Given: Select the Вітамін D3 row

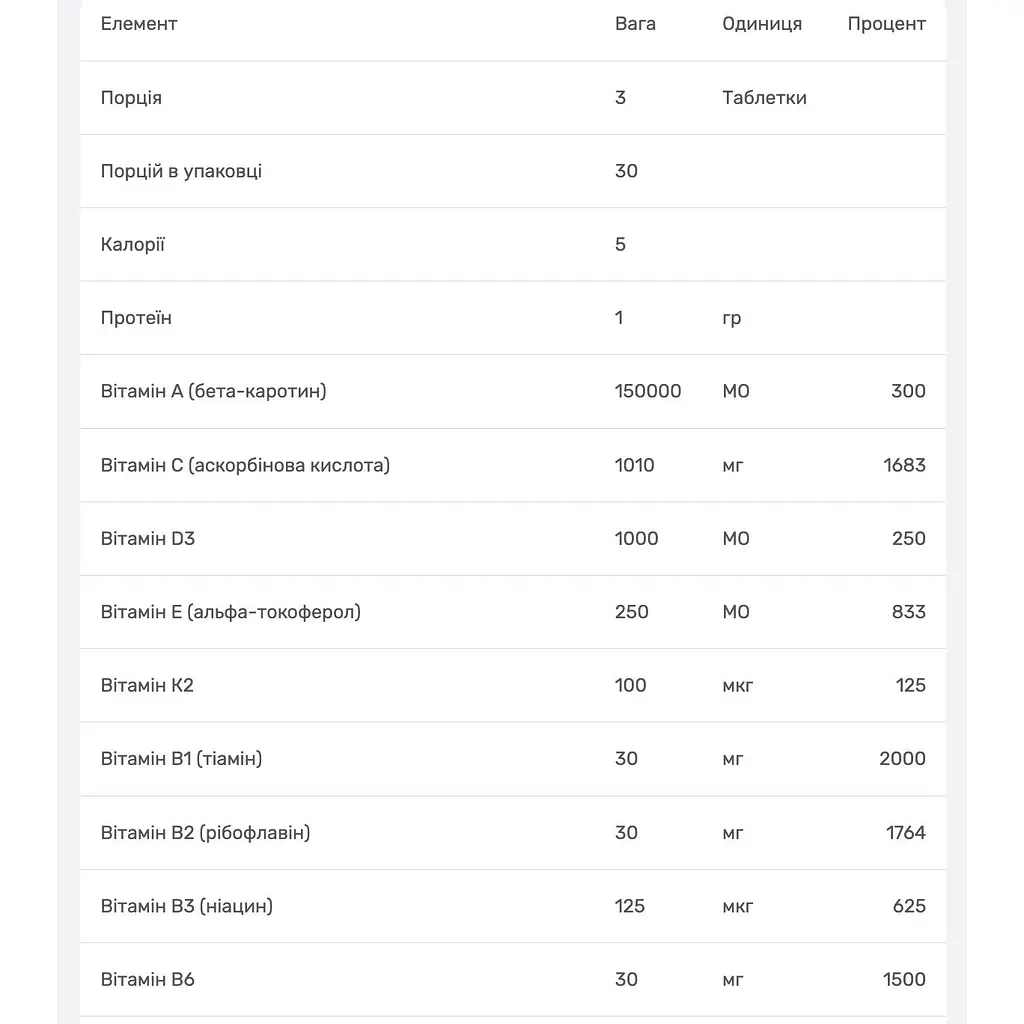Looking at the screenshot, I should click(x=513, y=539).
